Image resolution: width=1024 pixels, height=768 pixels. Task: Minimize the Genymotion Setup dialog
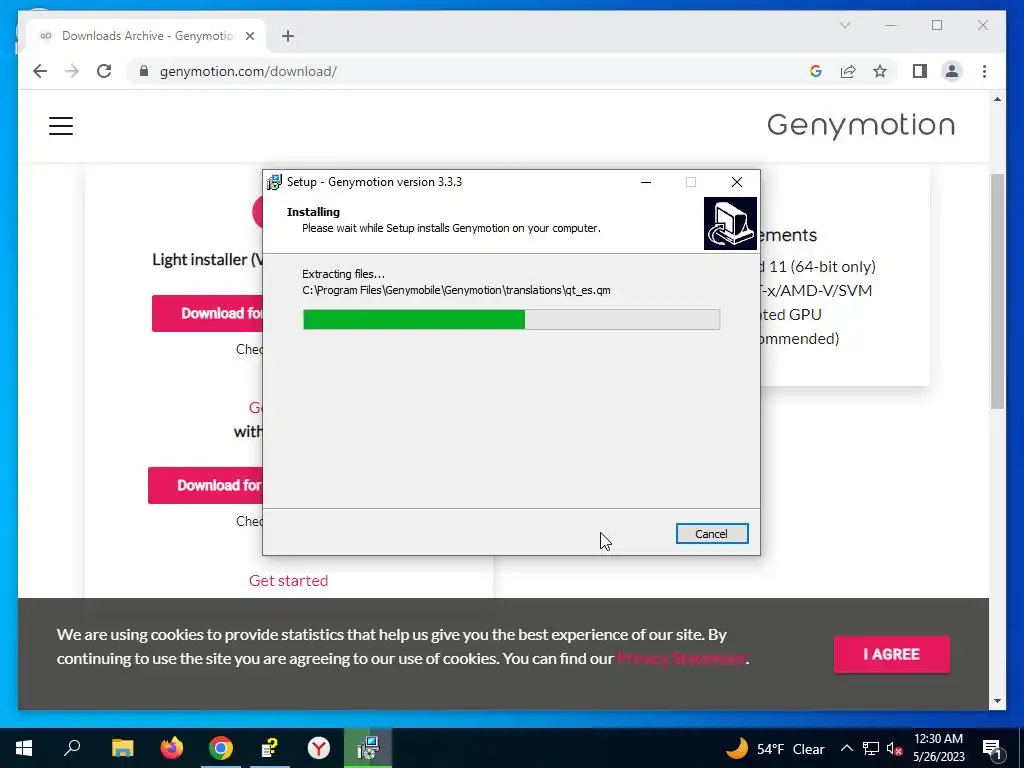pyautogui.click(x=646, y=182)
